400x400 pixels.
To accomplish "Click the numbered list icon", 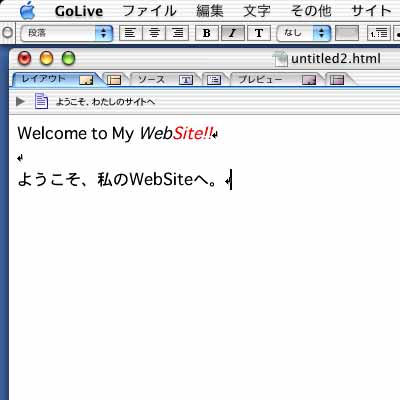I will click(379, 33).
